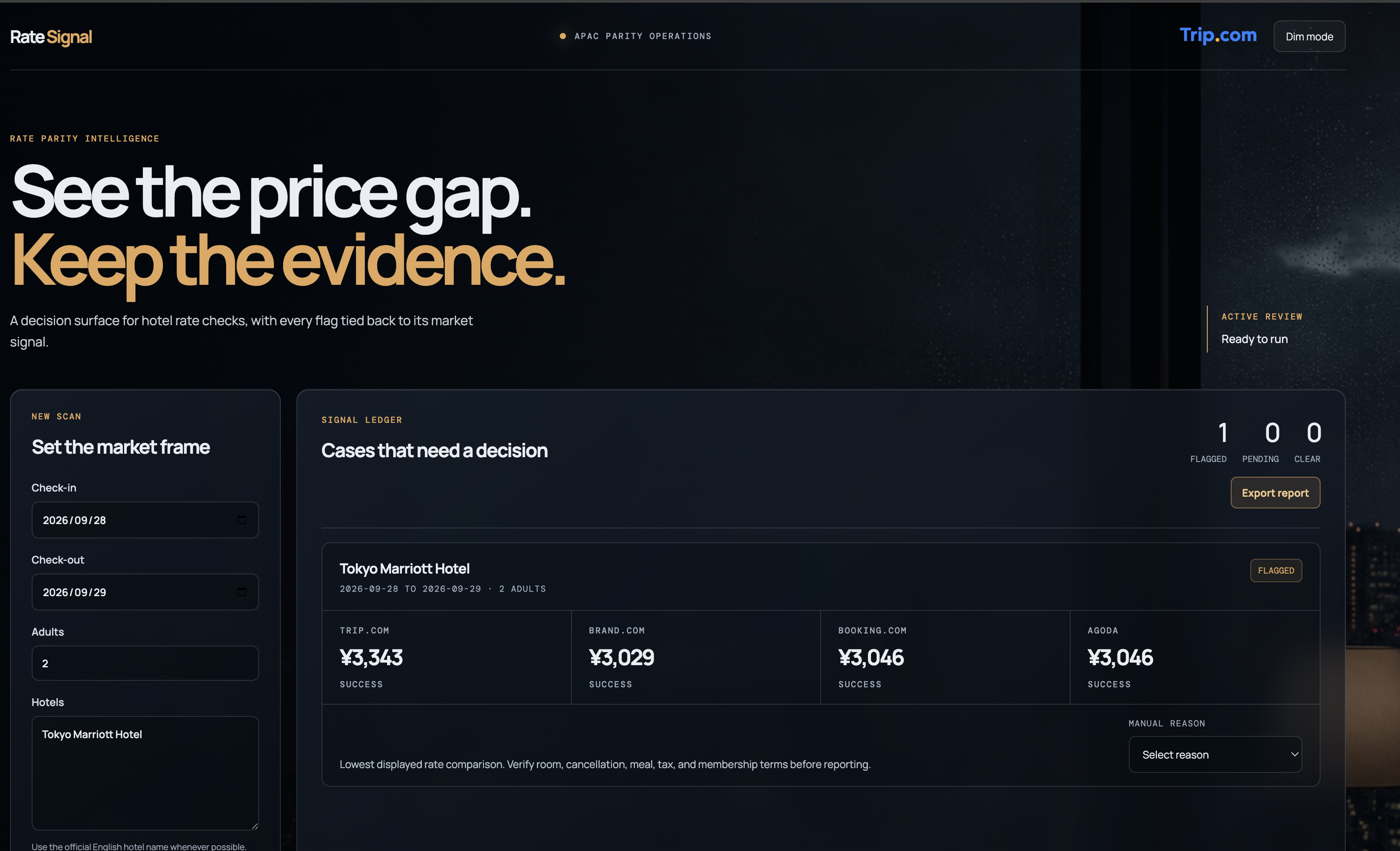Click the FLAGGED badge on Tokyo Marriott
This screenshot has width=1400, height=851.
click(x=1275, y=570)
